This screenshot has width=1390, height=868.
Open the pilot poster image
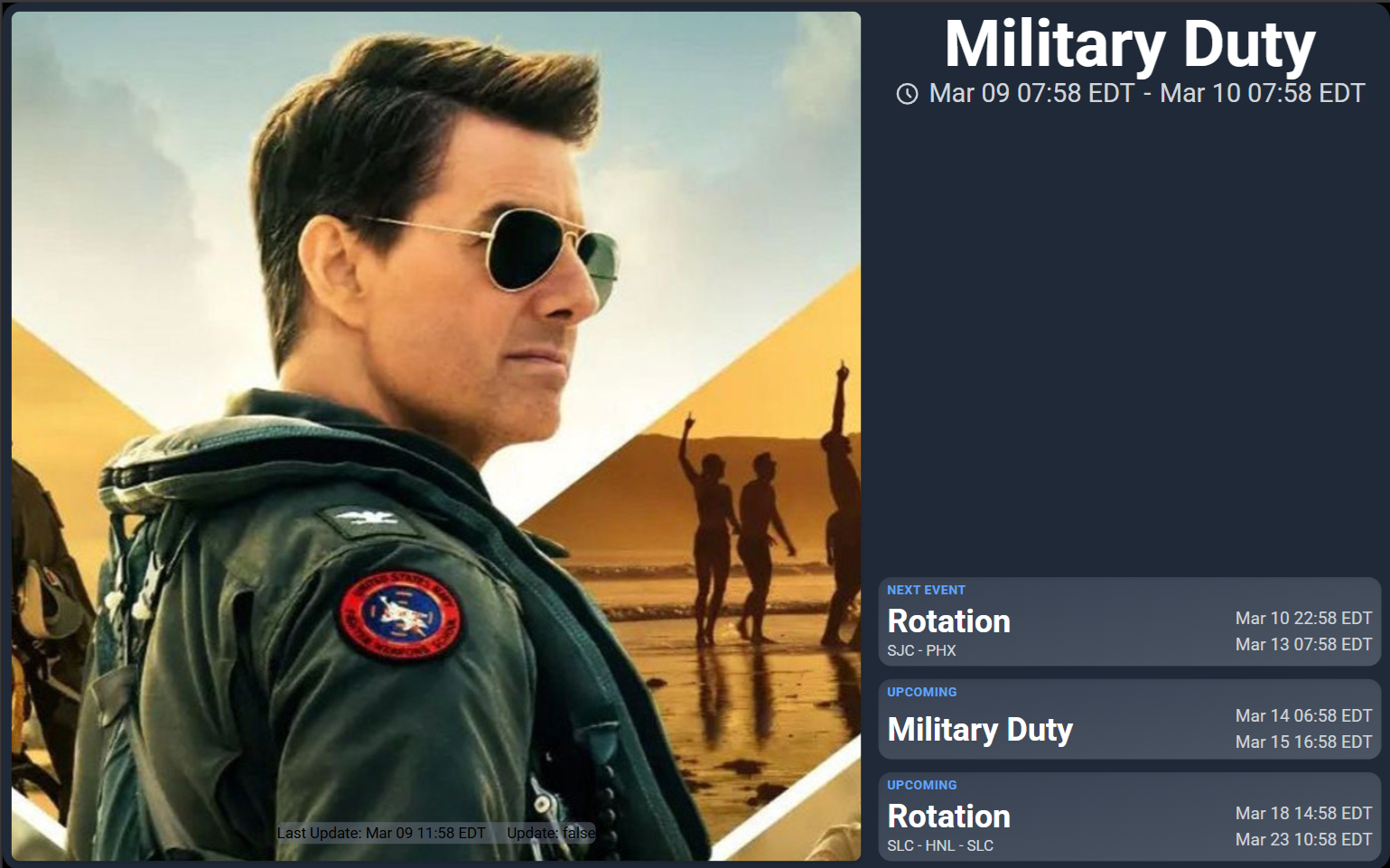[x=436, y=435]
